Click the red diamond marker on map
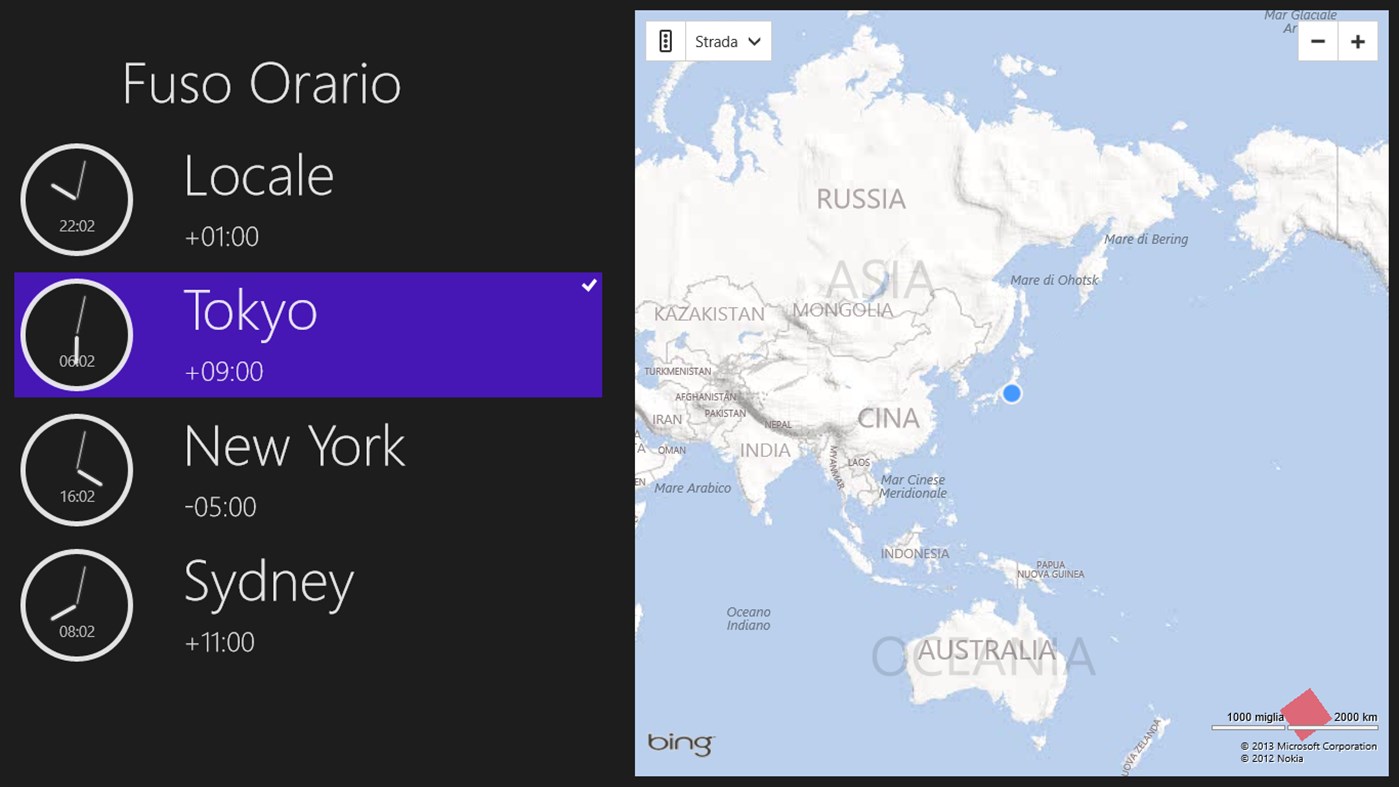The image size is (1399, 787). click(x=1305, y=712)
